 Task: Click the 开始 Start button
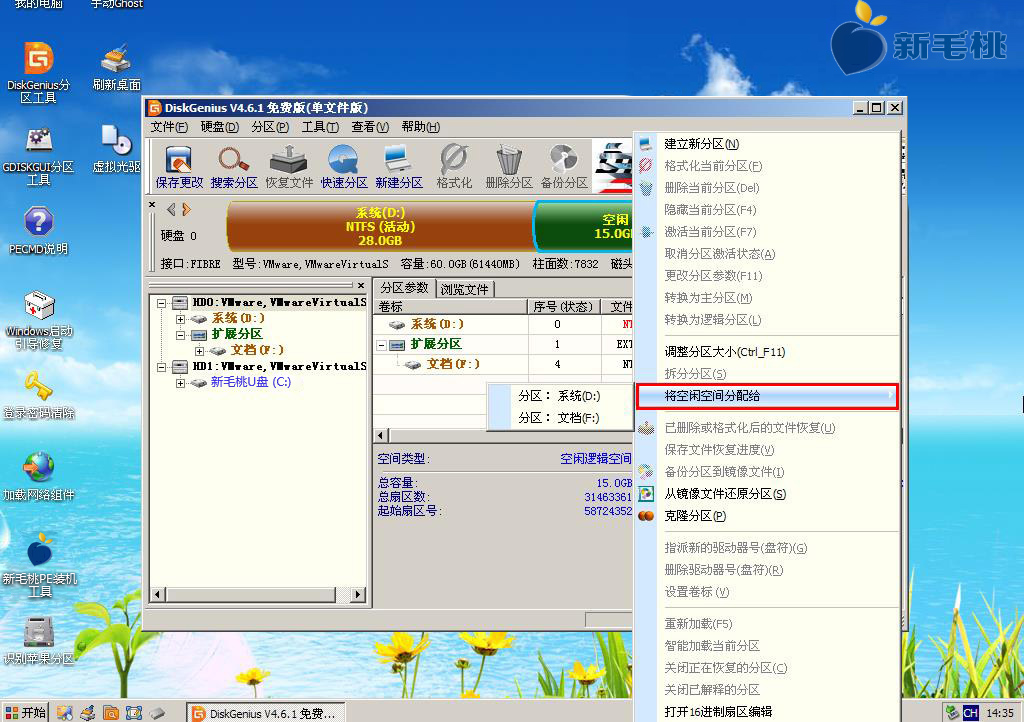[25, 712]
